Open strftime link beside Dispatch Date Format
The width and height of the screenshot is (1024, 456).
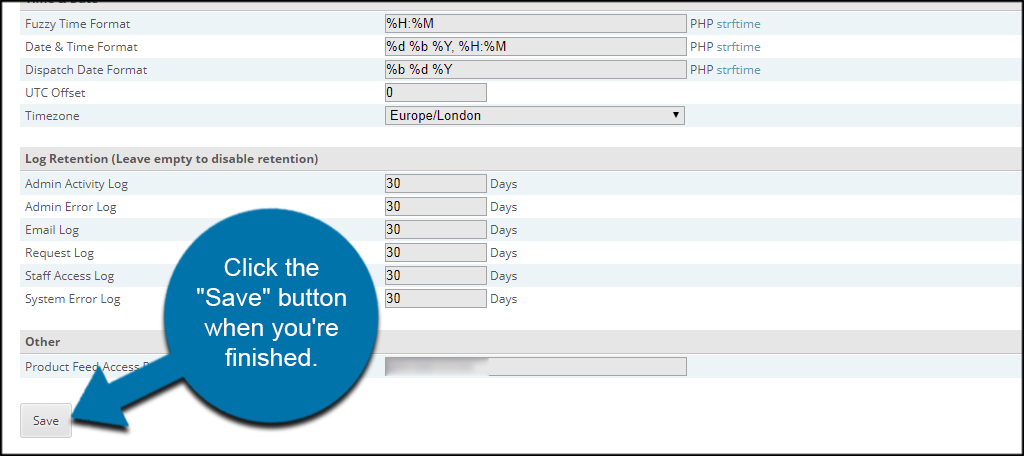coord(739,70)
